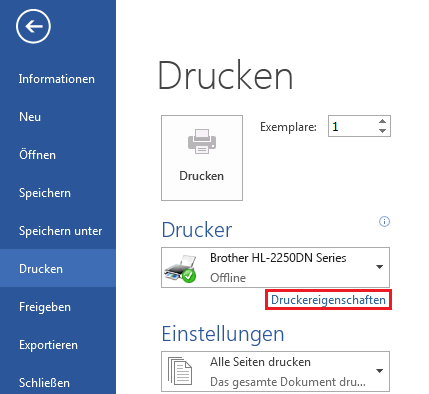Click the back arrow circle icon

pyautogui.click(x=33, y=26)
